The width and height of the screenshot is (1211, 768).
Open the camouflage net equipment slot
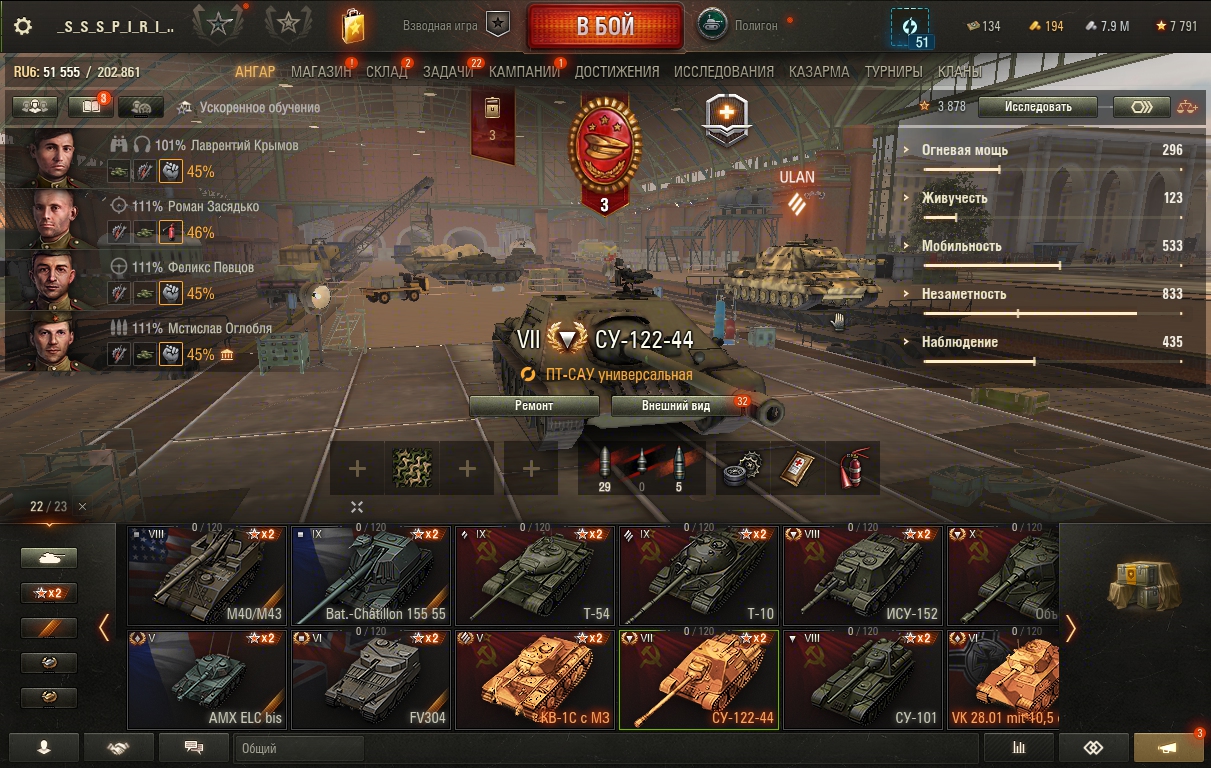411,468
